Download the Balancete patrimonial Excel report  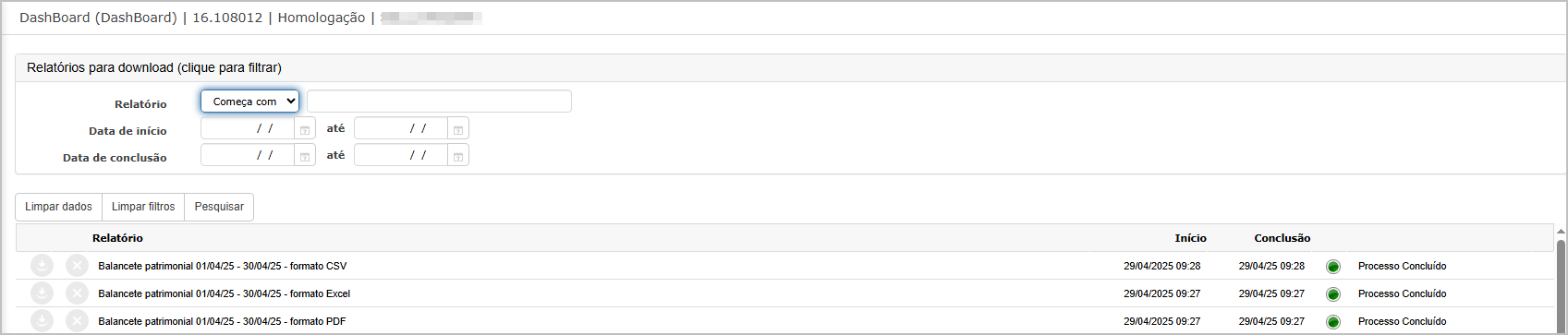point(42,293)
